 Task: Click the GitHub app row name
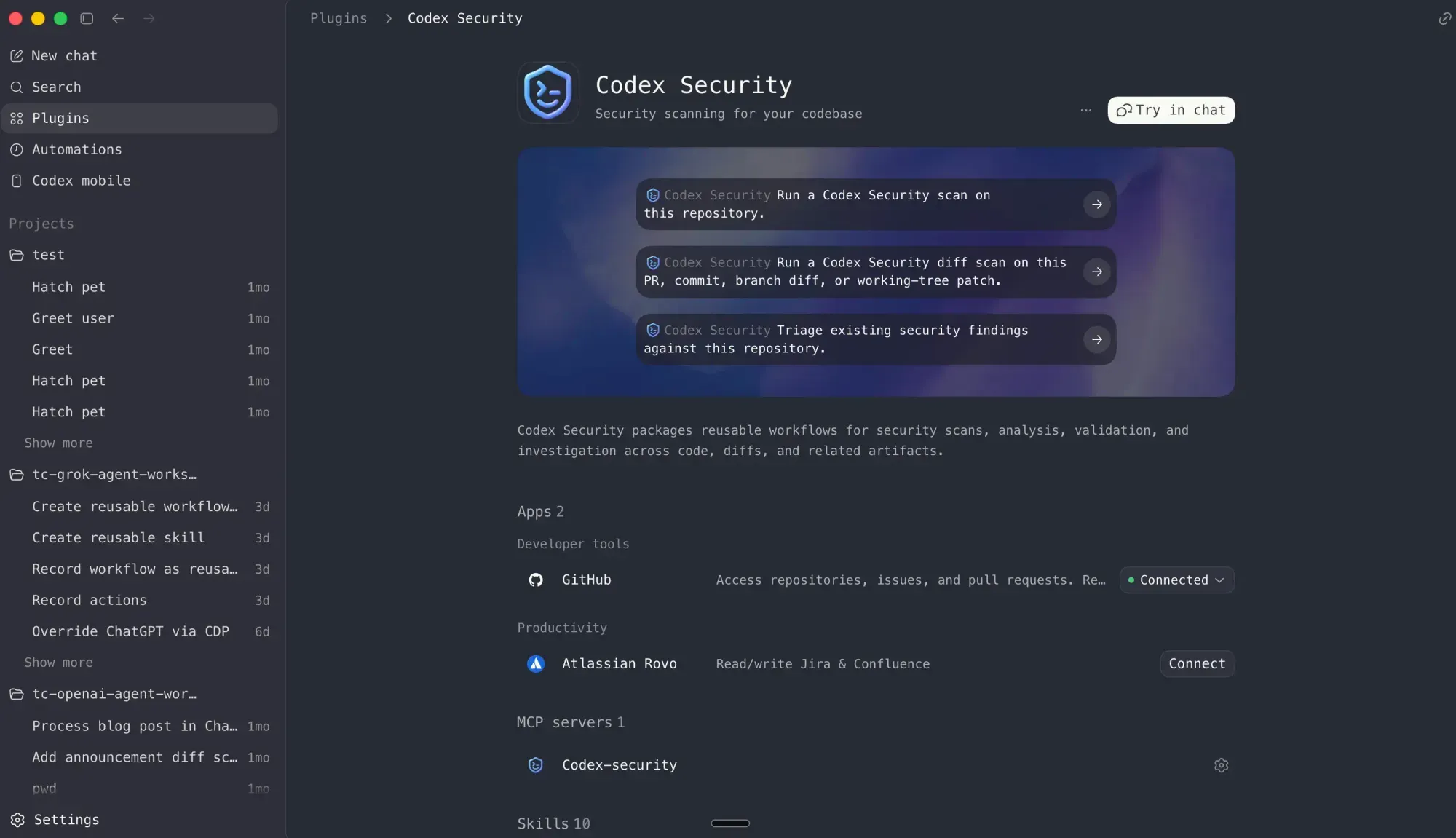[586, 580]
